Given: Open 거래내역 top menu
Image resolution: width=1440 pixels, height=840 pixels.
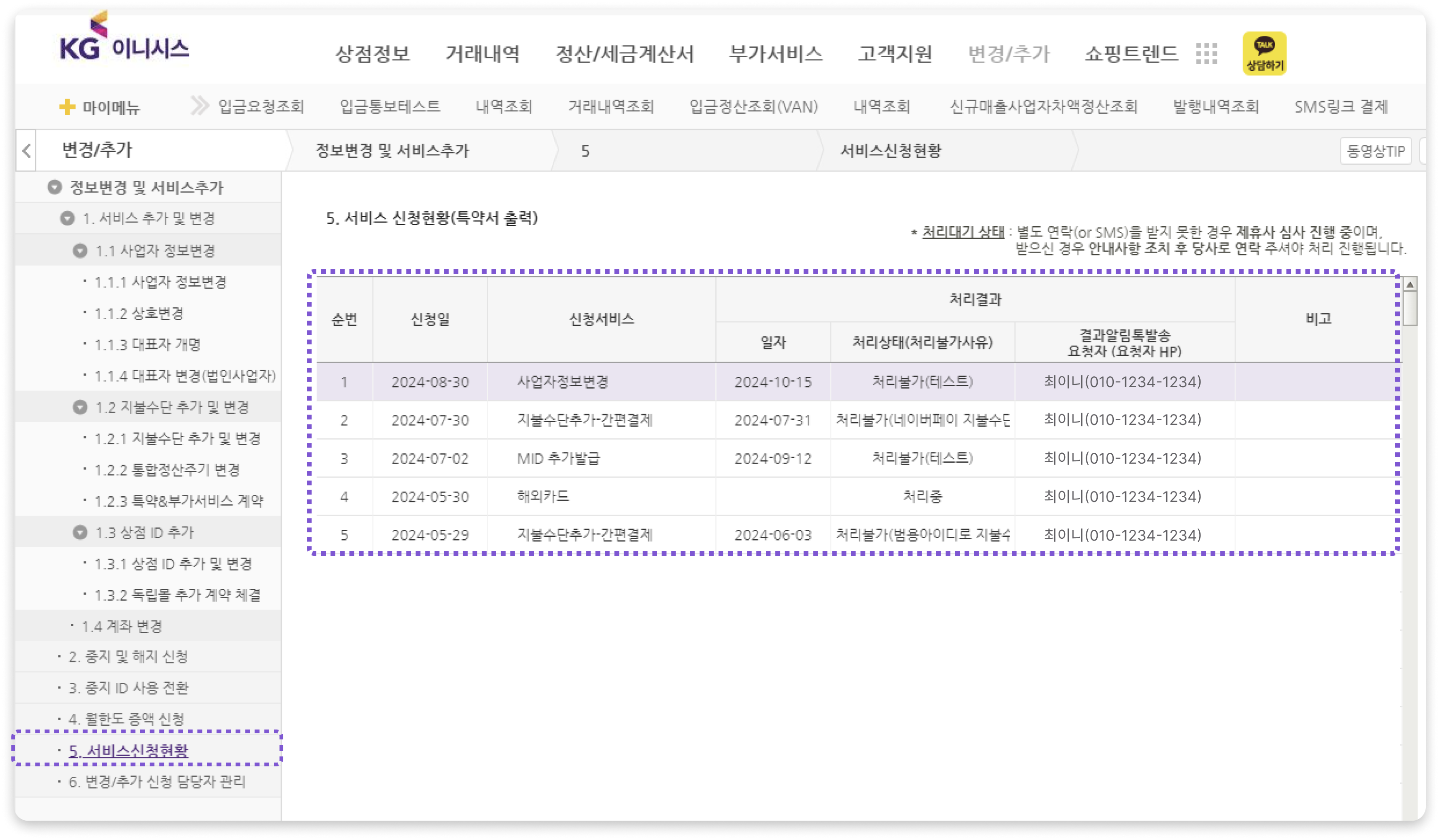Looking at the screenshot, I should point(483,54).
